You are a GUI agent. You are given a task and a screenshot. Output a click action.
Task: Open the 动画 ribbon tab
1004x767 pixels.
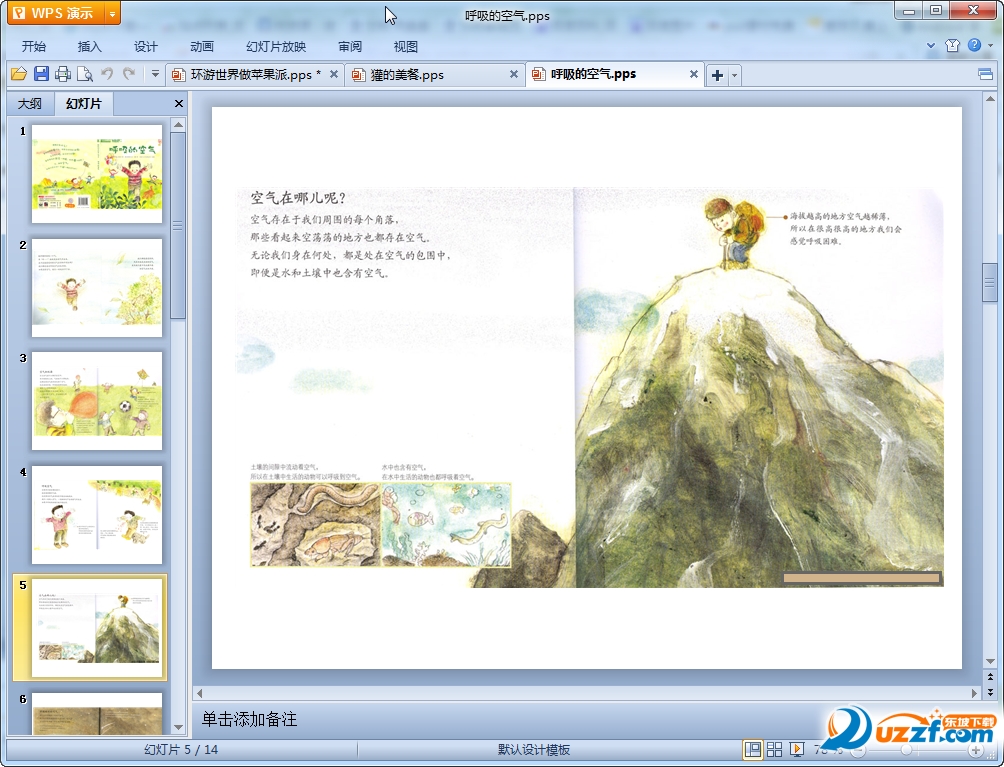(x=202, y=47)
